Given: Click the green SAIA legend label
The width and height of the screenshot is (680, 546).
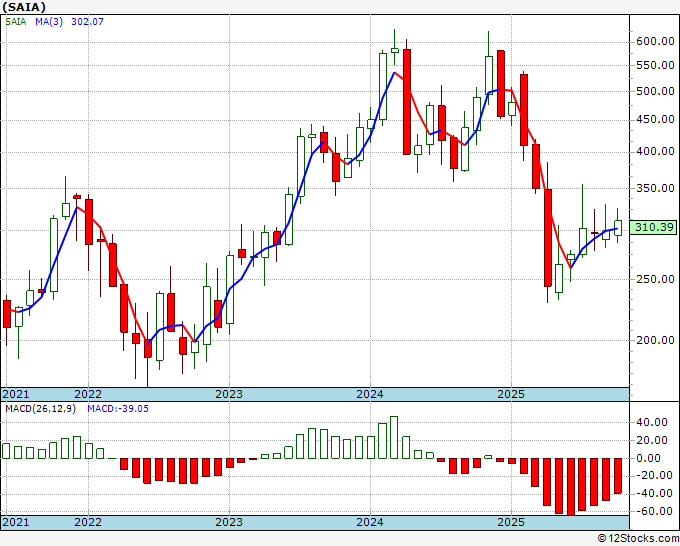Looking at the screenshot, I should click(x=16, y=21).
